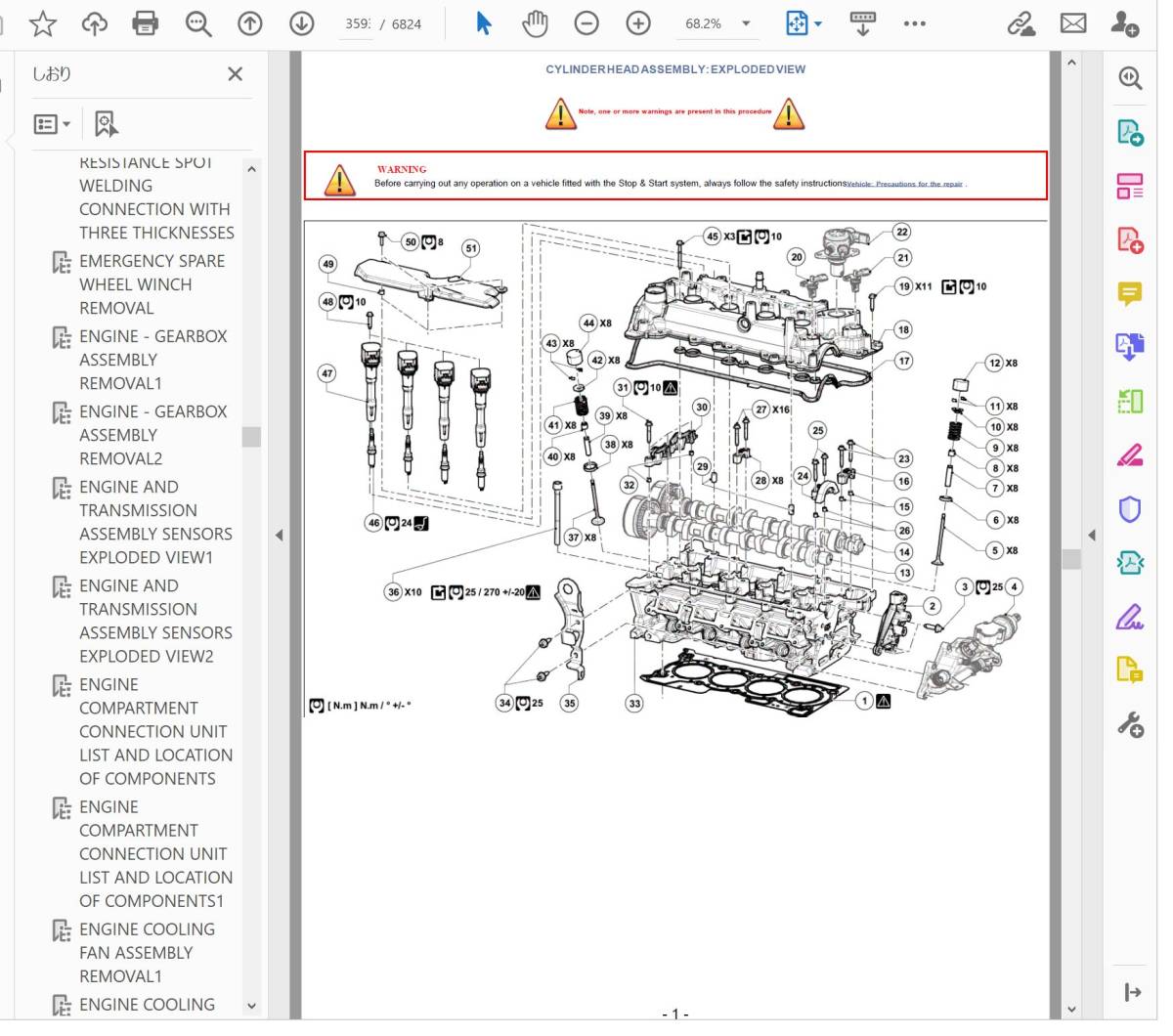The image size is (1173, 1036).
Task: Collapse the left navigation pane arrow
Action: tap(279, 535)
